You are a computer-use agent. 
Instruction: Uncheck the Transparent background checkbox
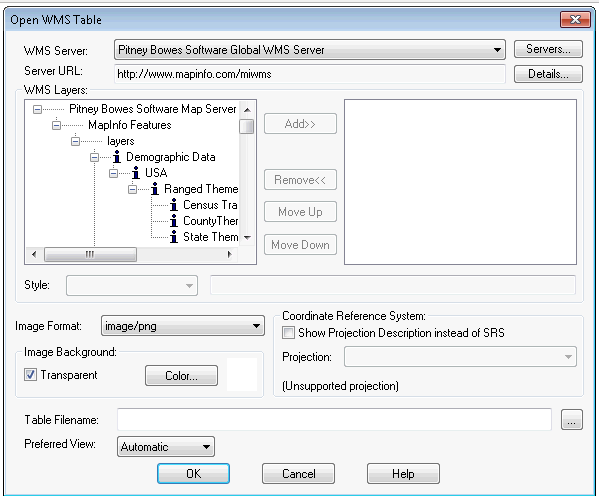(31, 375)
